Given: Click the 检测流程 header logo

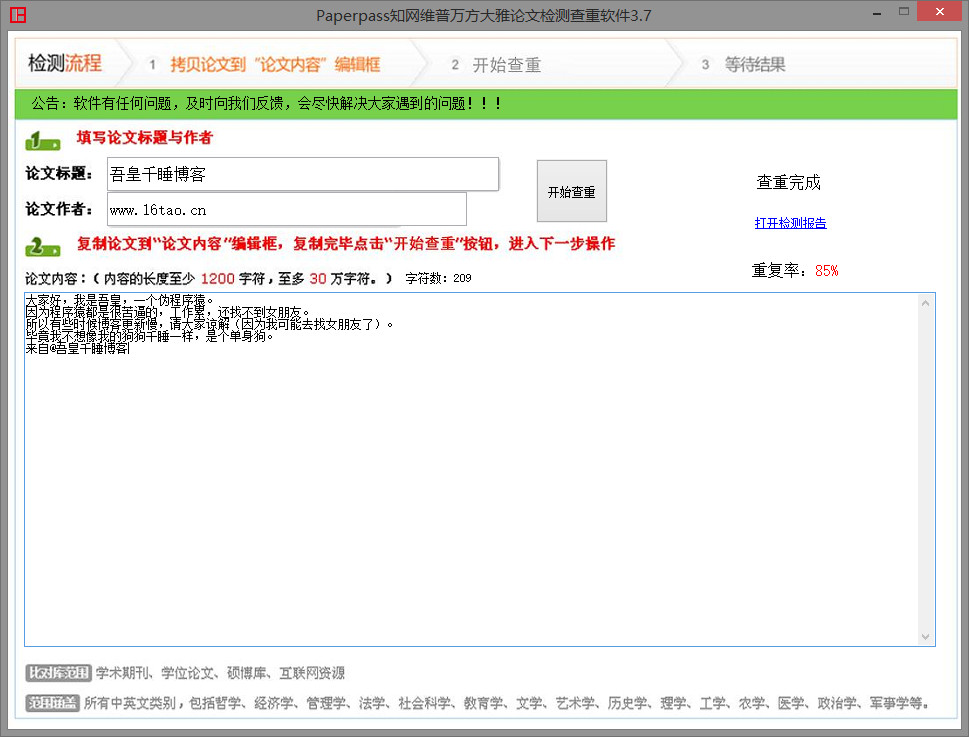Looking at the screenshot, I should (x=65, y=64).
